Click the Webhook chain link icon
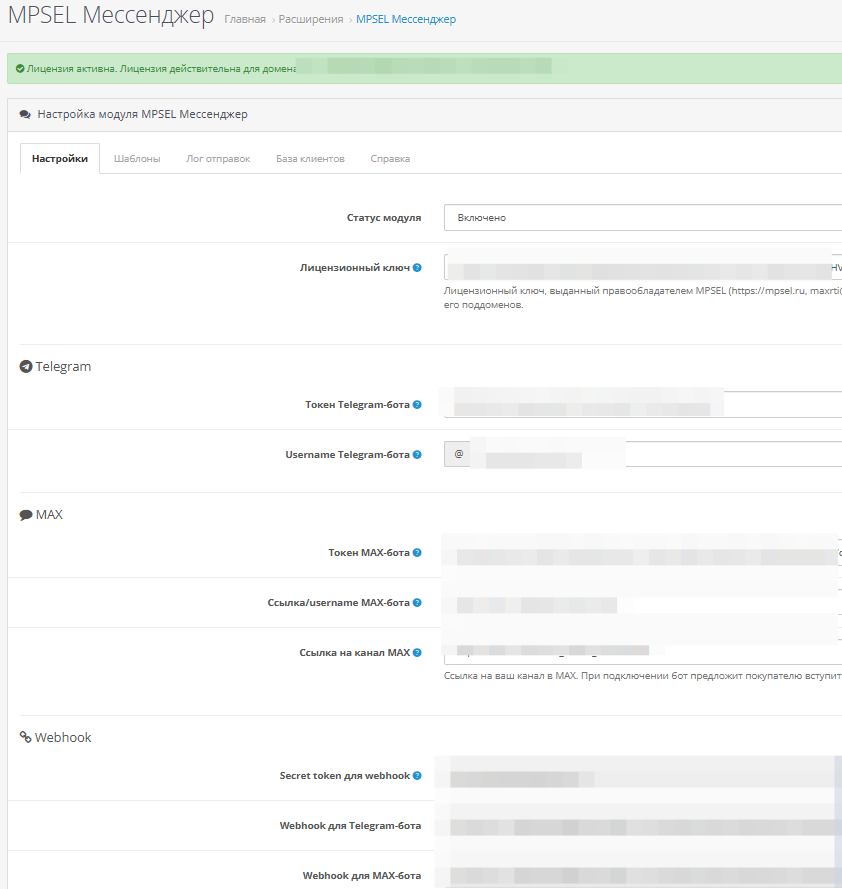 point(26,737)
